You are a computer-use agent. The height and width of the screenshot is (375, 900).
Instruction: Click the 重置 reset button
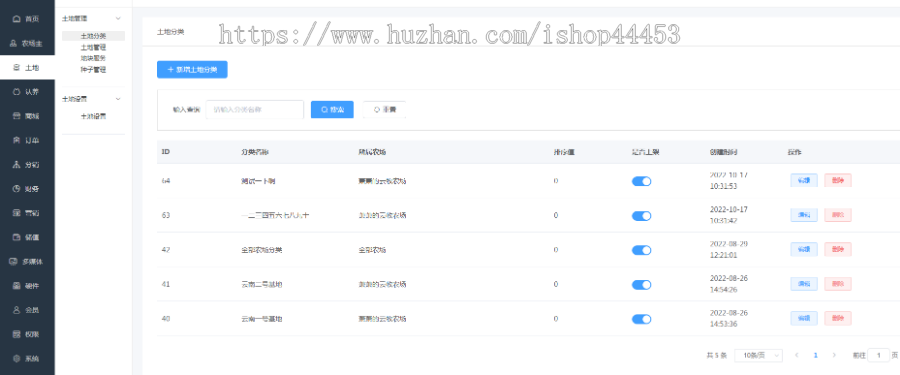(x=385, y=109)
